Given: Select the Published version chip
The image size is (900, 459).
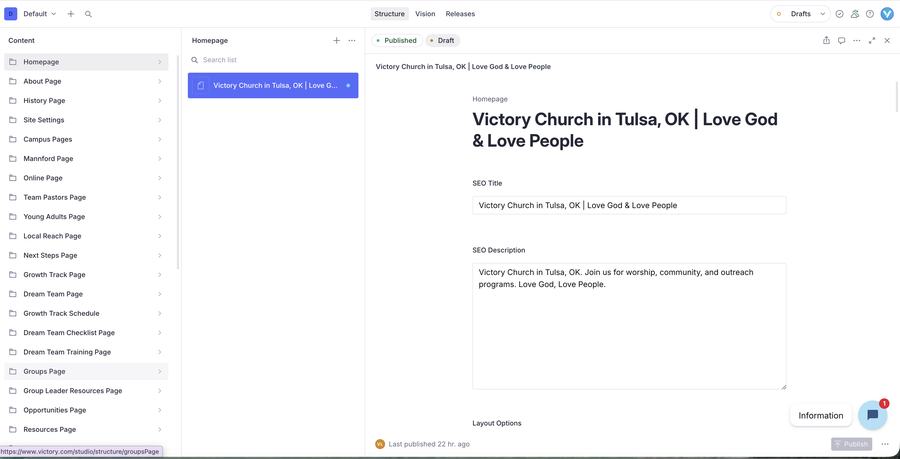Looking at the screenshot, I should tap(397, 41).
